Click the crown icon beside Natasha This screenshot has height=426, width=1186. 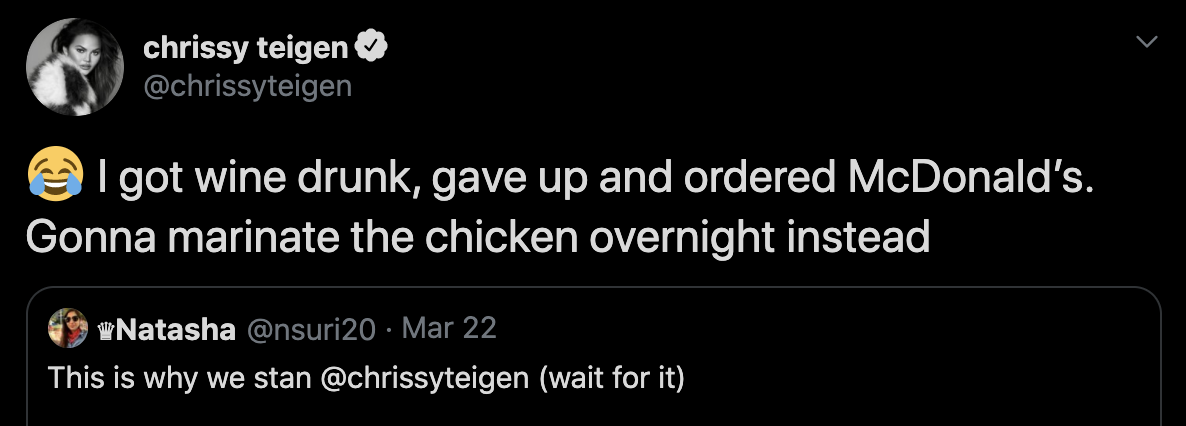tap(106, 329)
